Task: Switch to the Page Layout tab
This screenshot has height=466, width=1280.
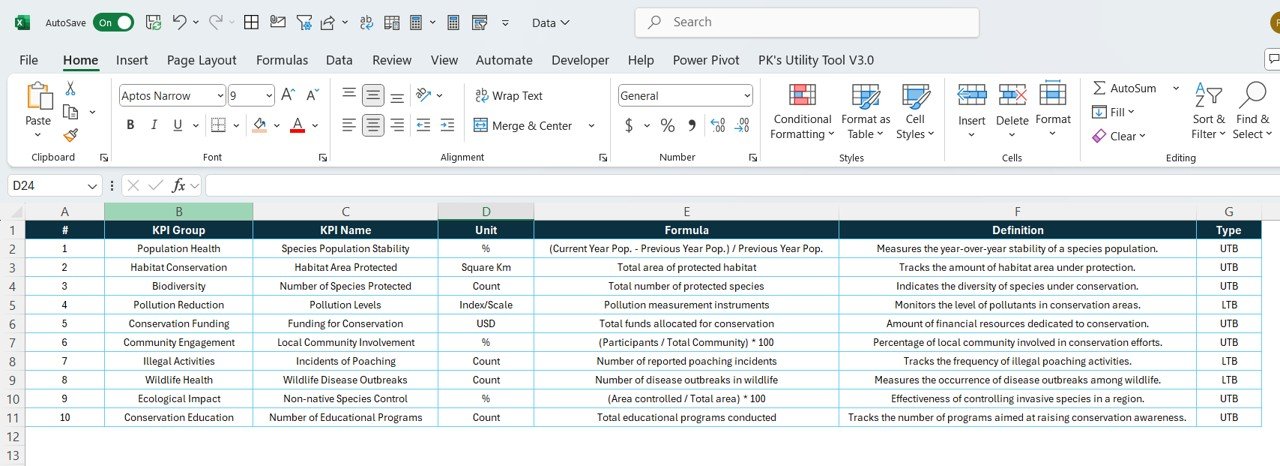Action: [x=202, y=60]
